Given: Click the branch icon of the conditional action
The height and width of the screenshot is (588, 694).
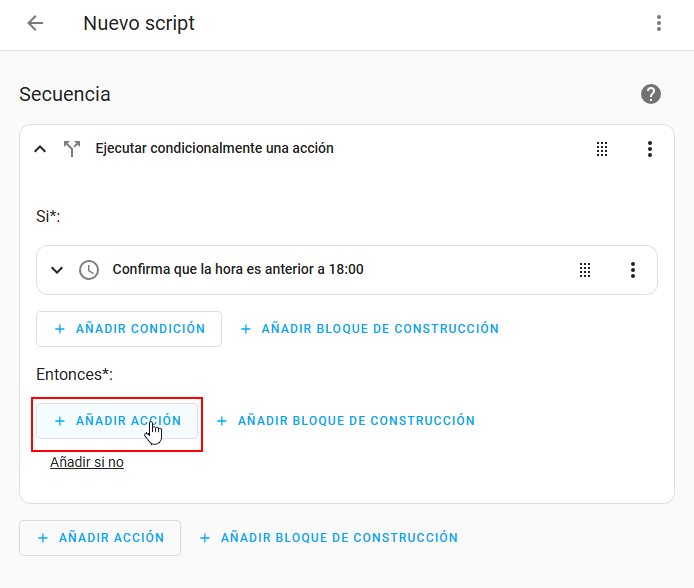Looking at the screenshot, I should (71, 149).
